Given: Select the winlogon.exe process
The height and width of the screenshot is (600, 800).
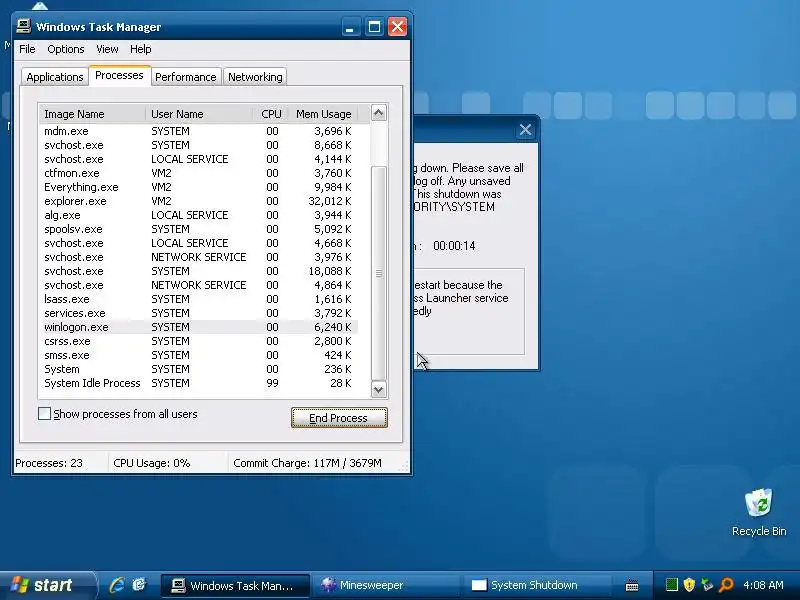Looking at the screenshot, I should pyautogui.click(x=198, y=327).
